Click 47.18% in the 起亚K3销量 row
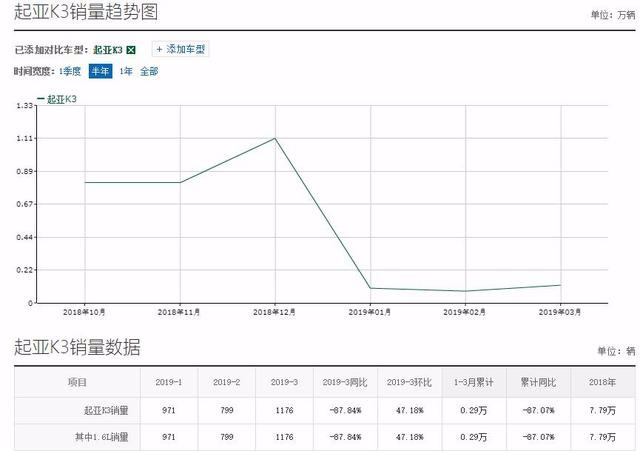Viewport: 640px width, 451px height. click(x=409, y=410)
